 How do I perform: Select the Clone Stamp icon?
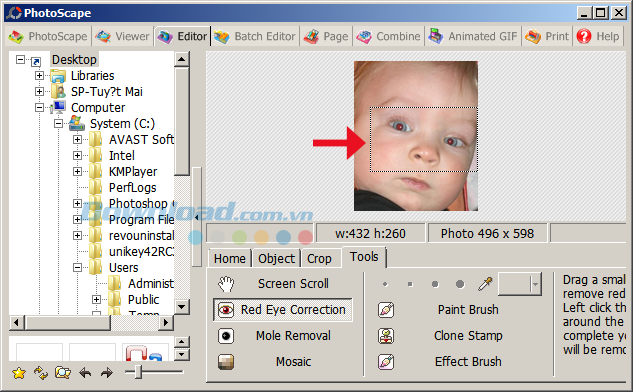tap(386, 336)
